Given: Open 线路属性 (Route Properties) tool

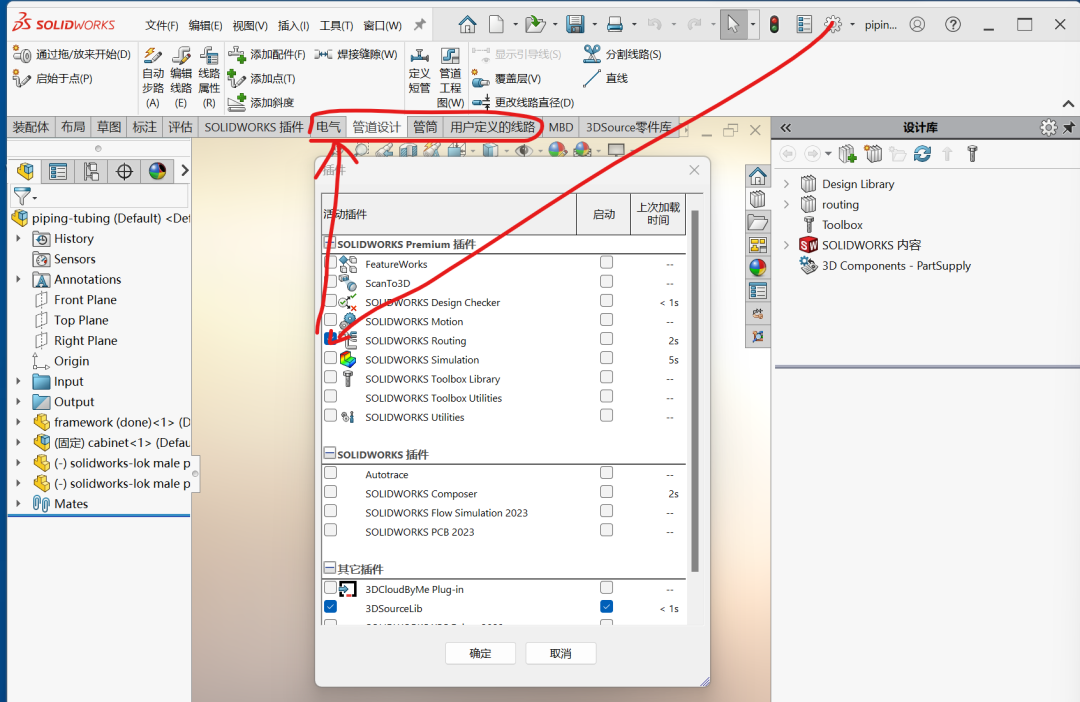Looking at the screenshot, I should click(x=209, y=76).
